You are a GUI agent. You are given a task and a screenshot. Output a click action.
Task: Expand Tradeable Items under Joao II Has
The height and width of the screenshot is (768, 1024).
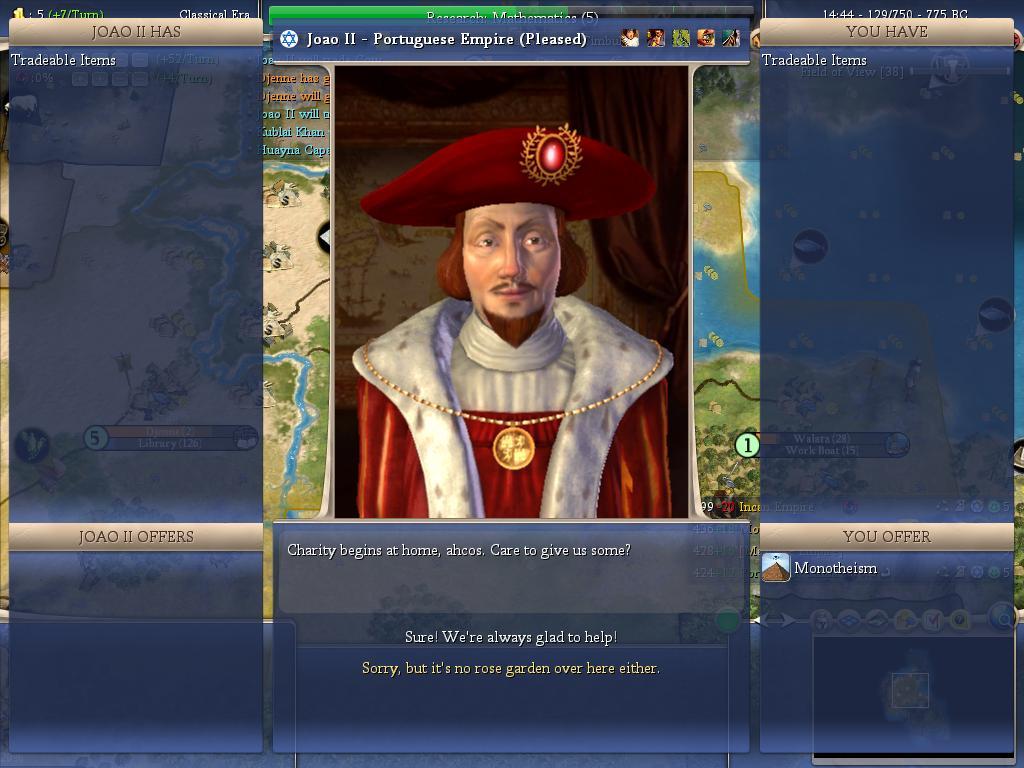[63, 60]
